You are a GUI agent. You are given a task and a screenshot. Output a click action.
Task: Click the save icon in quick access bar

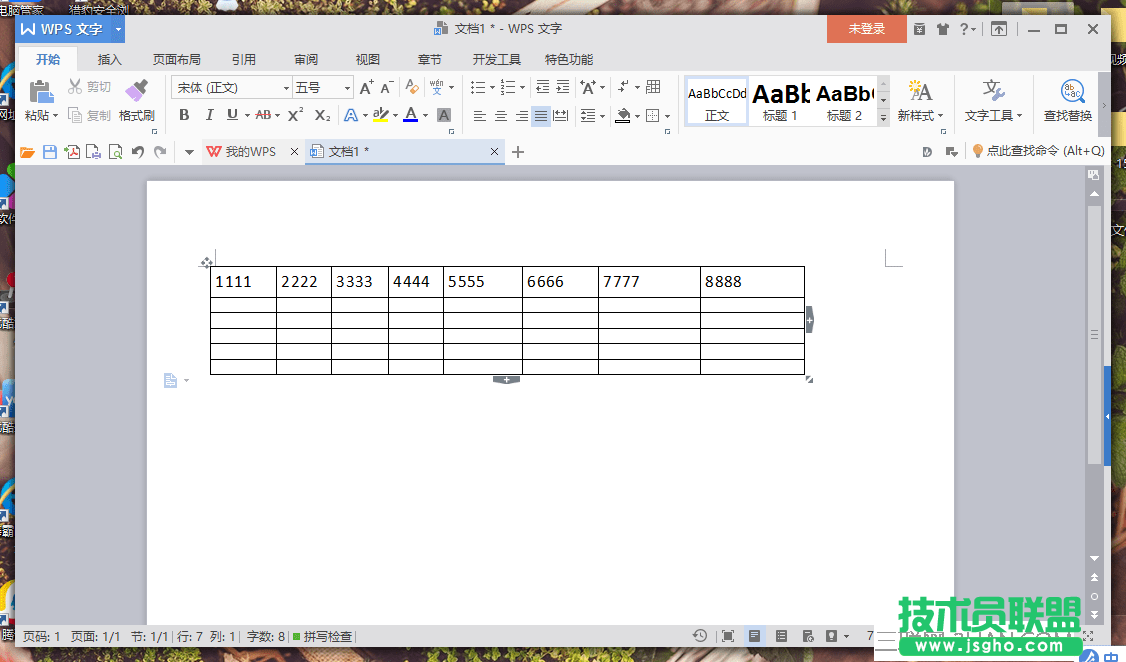click(49, 152)
